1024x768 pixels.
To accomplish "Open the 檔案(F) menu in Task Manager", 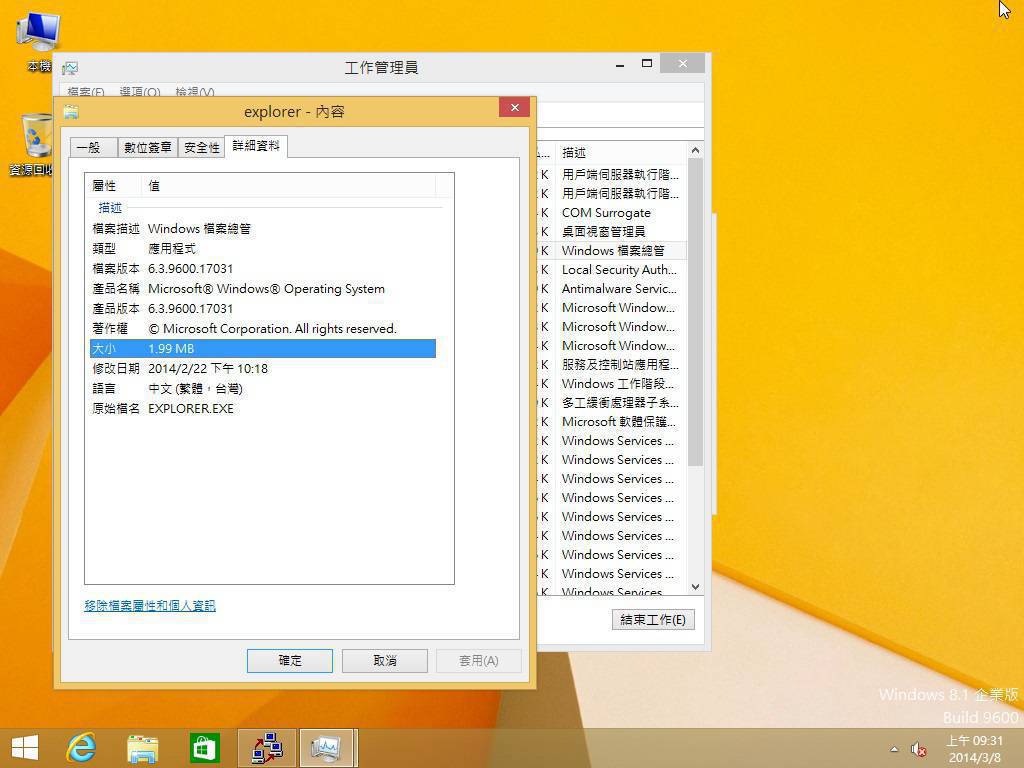I will pos(86,92).
